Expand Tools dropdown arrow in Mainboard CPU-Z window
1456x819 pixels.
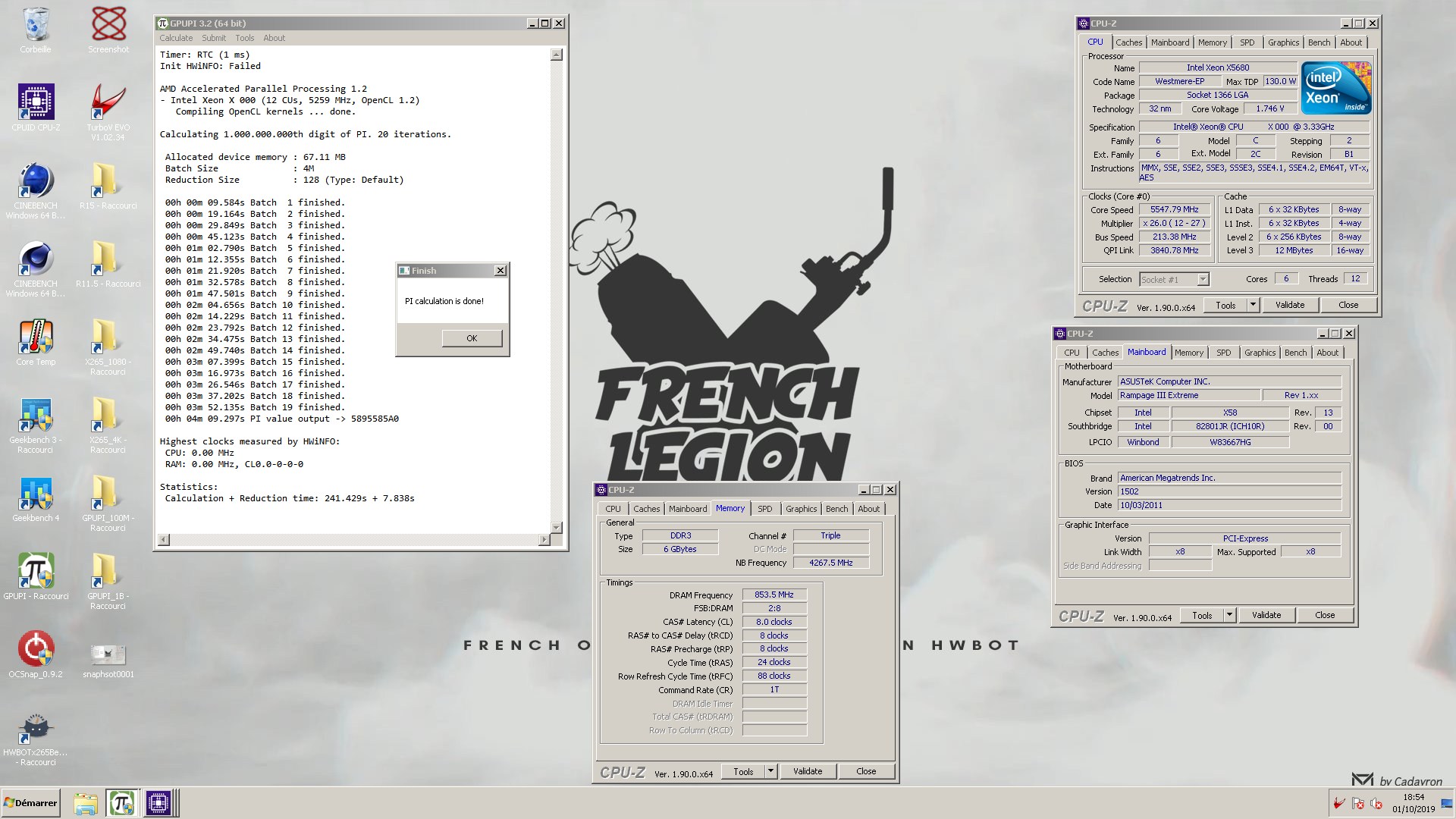click(1229, 615)
